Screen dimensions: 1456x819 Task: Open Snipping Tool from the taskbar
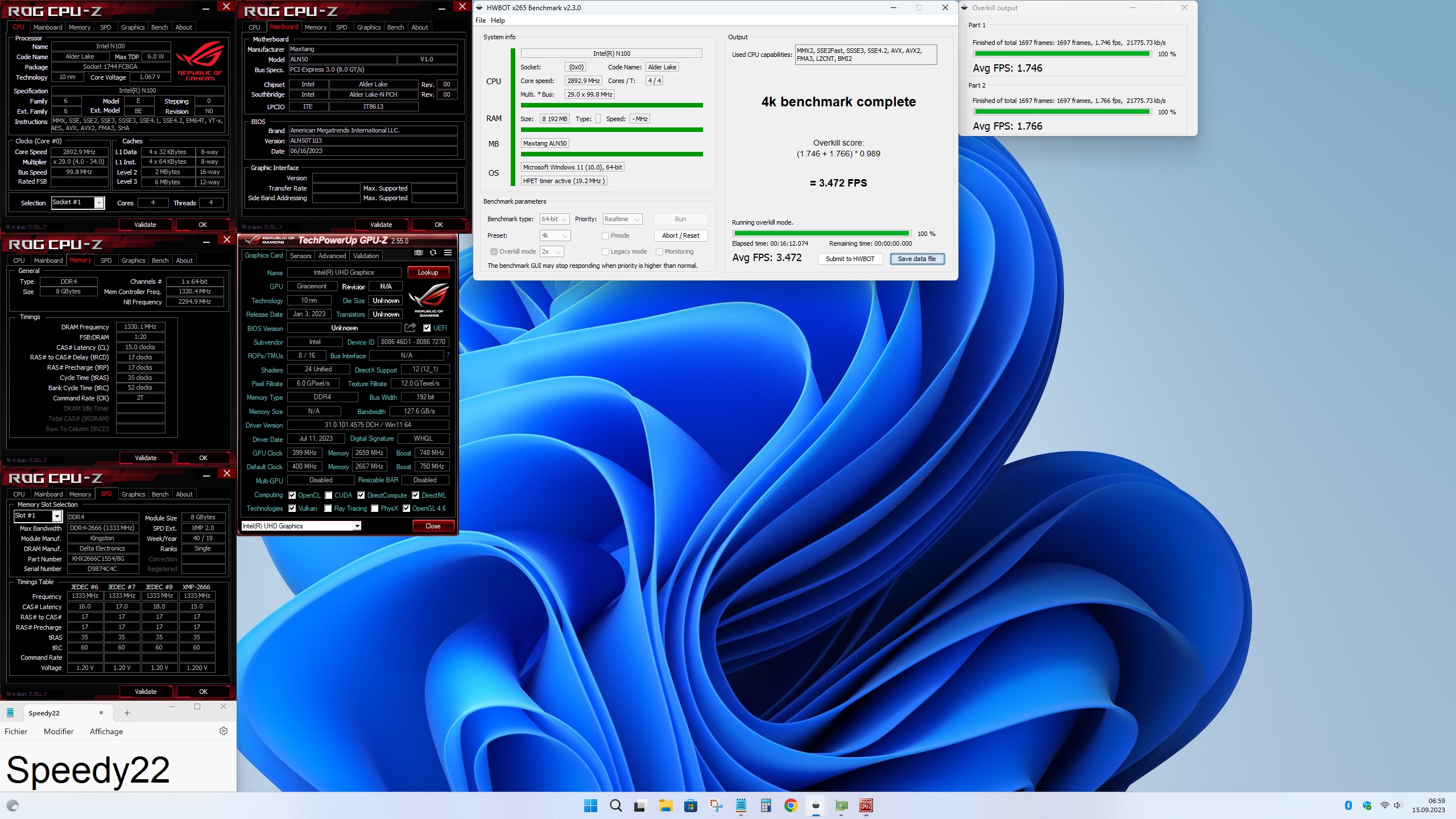click(715, 805)
